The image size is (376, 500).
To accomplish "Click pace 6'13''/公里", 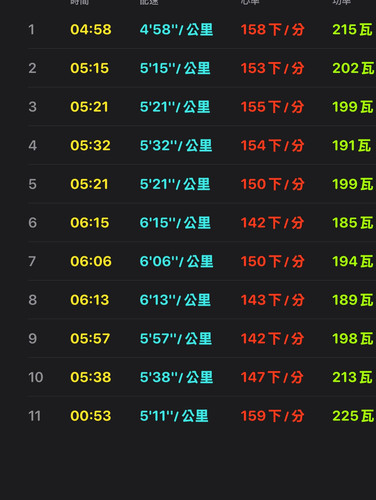I will [x=175, y=300].
